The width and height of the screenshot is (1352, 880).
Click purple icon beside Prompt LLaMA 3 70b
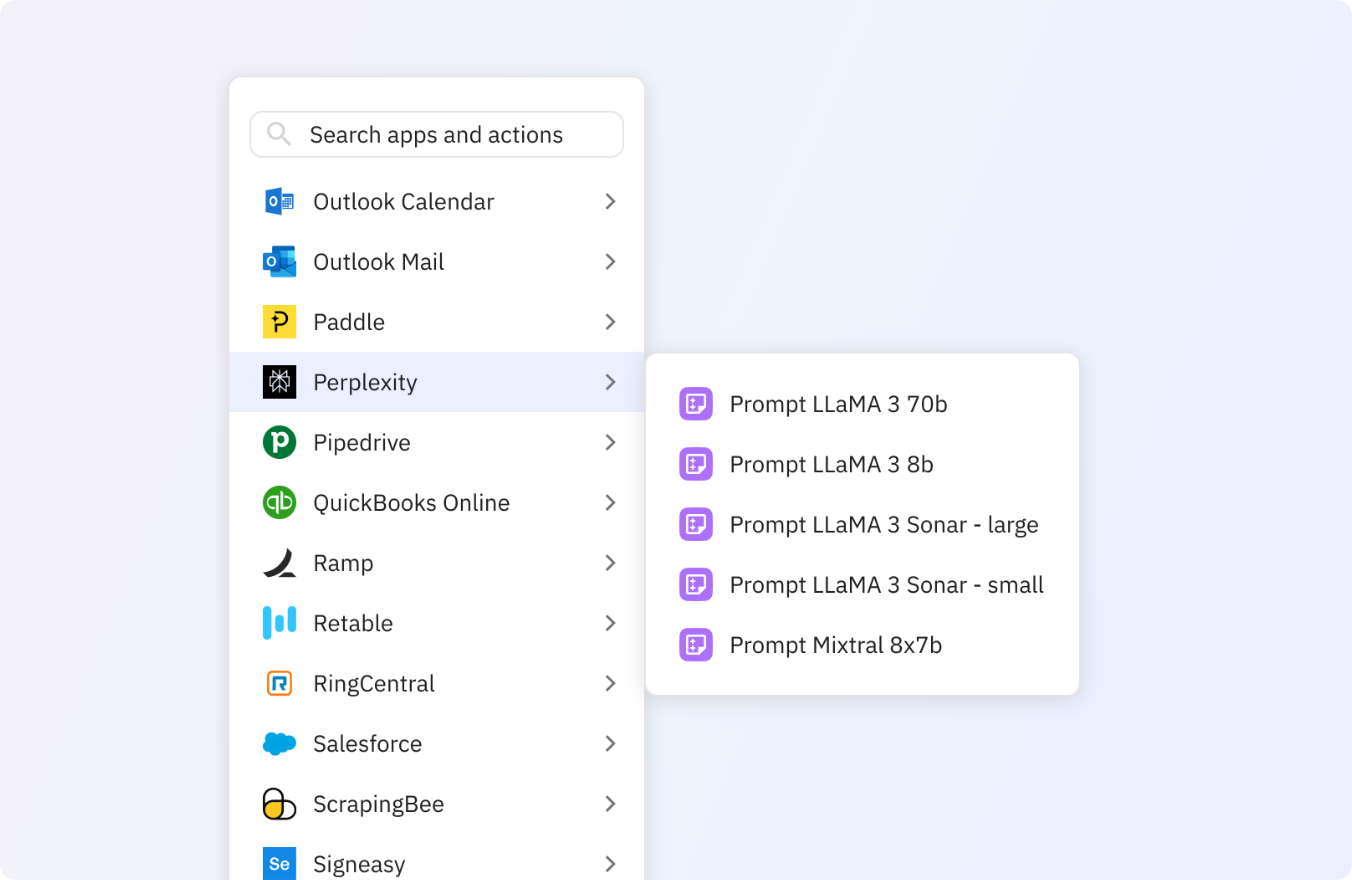tap(696, 404)
